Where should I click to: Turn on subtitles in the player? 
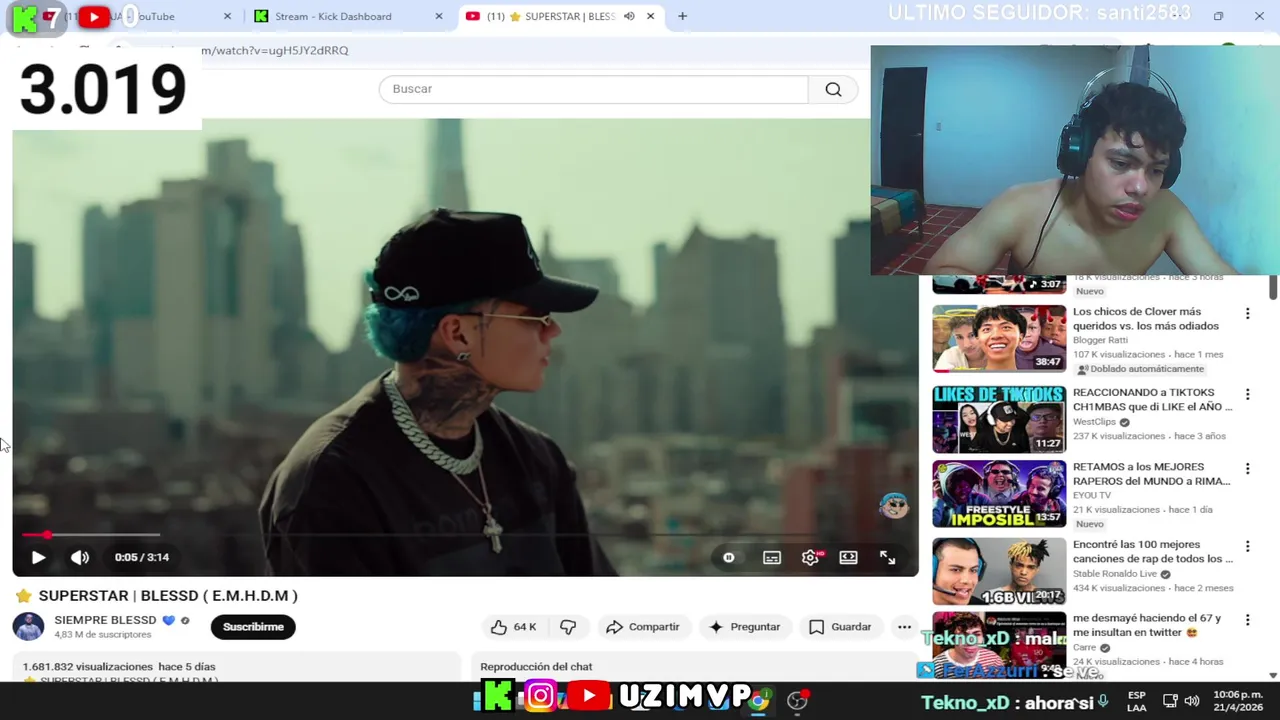click(x=772, y=557)
